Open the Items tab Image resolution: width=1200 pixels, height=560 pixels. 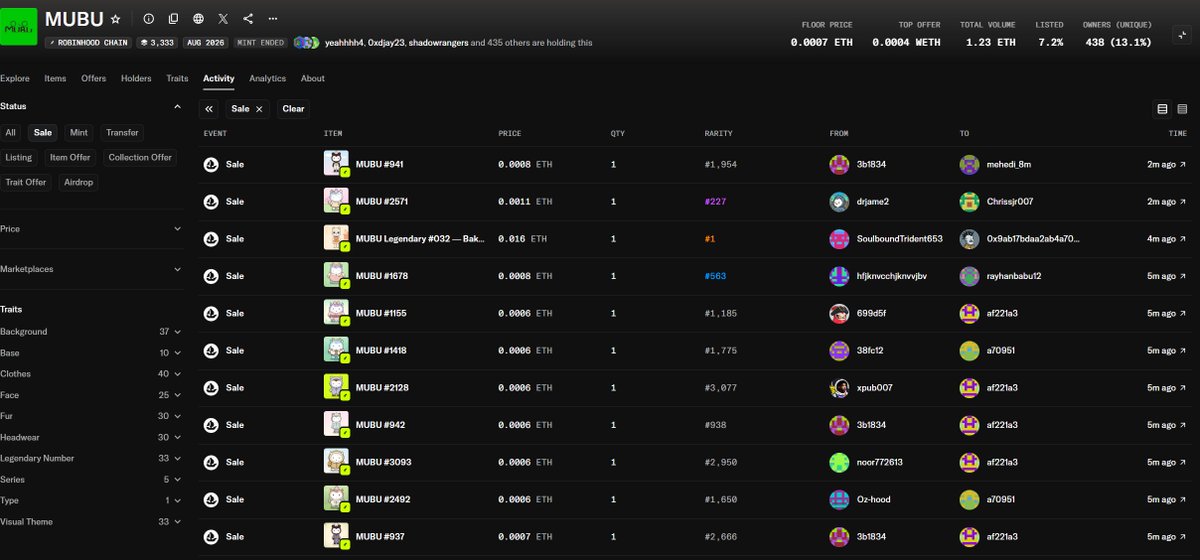(55, 78)
